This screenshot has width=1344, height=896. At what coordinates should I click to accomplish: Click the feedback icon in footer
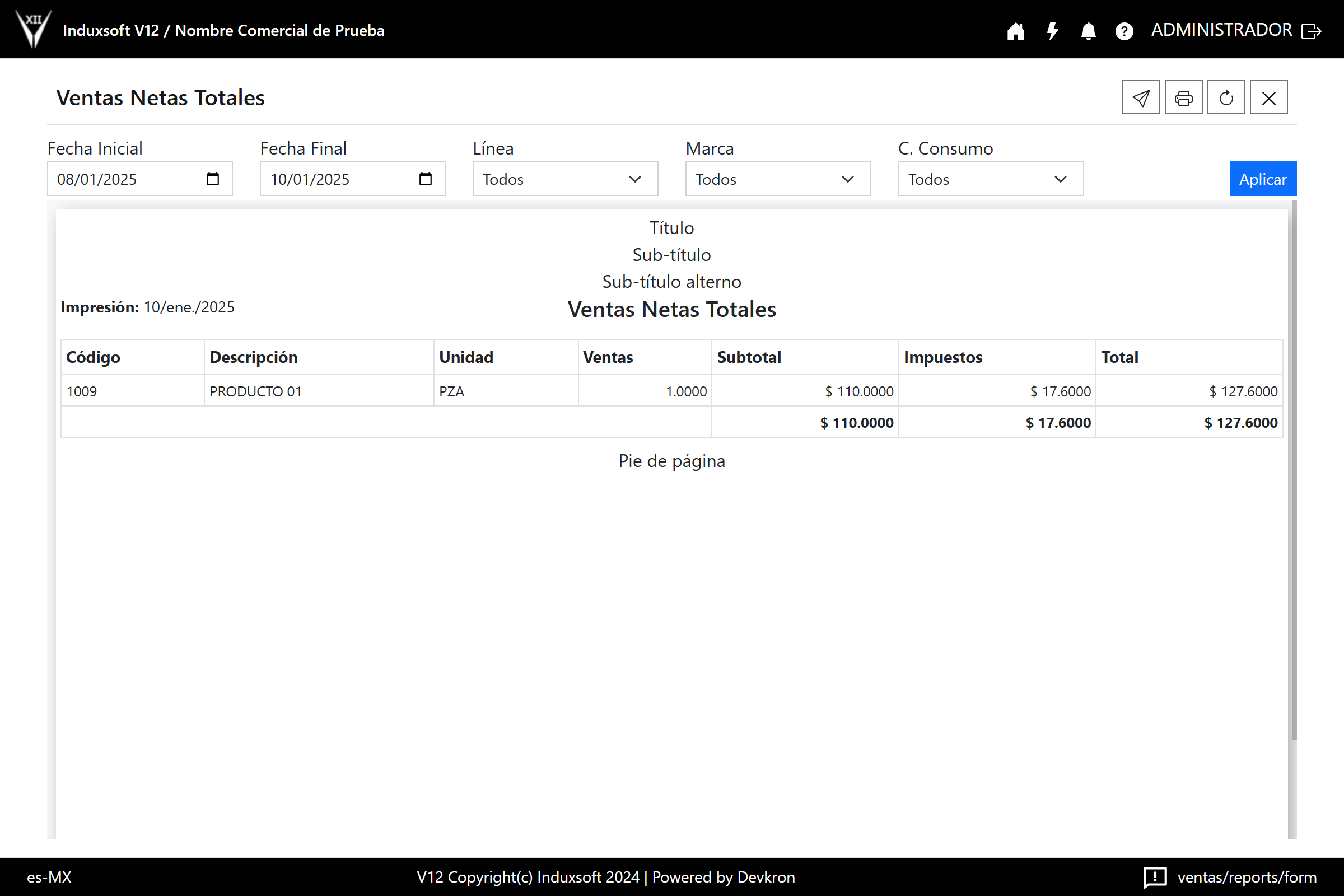coord(1155,876)
